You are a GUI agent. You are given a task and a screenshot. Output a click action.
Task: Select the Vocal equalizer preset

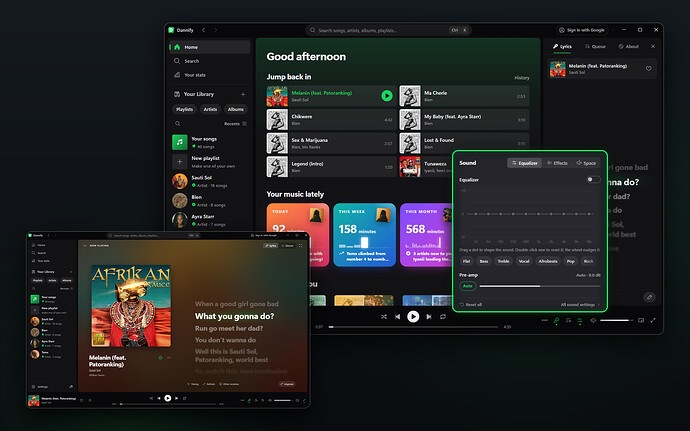click(524, 261)
